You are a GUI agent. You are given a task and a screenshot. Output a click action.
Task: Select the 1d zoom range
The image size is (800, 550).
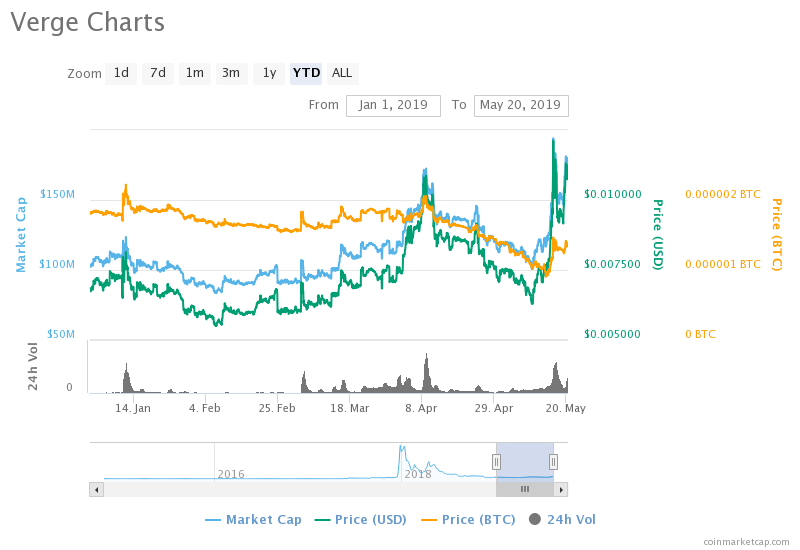[121, 73]
